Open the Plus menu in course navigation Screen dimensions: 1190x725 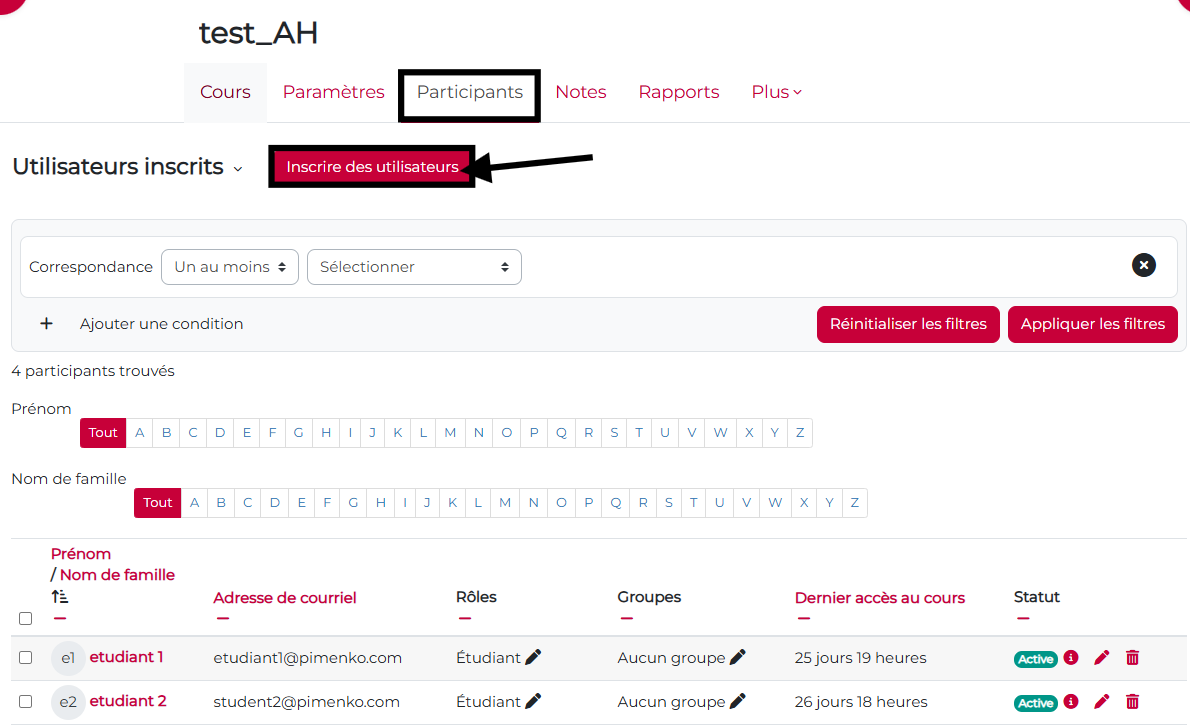[776, 92]
